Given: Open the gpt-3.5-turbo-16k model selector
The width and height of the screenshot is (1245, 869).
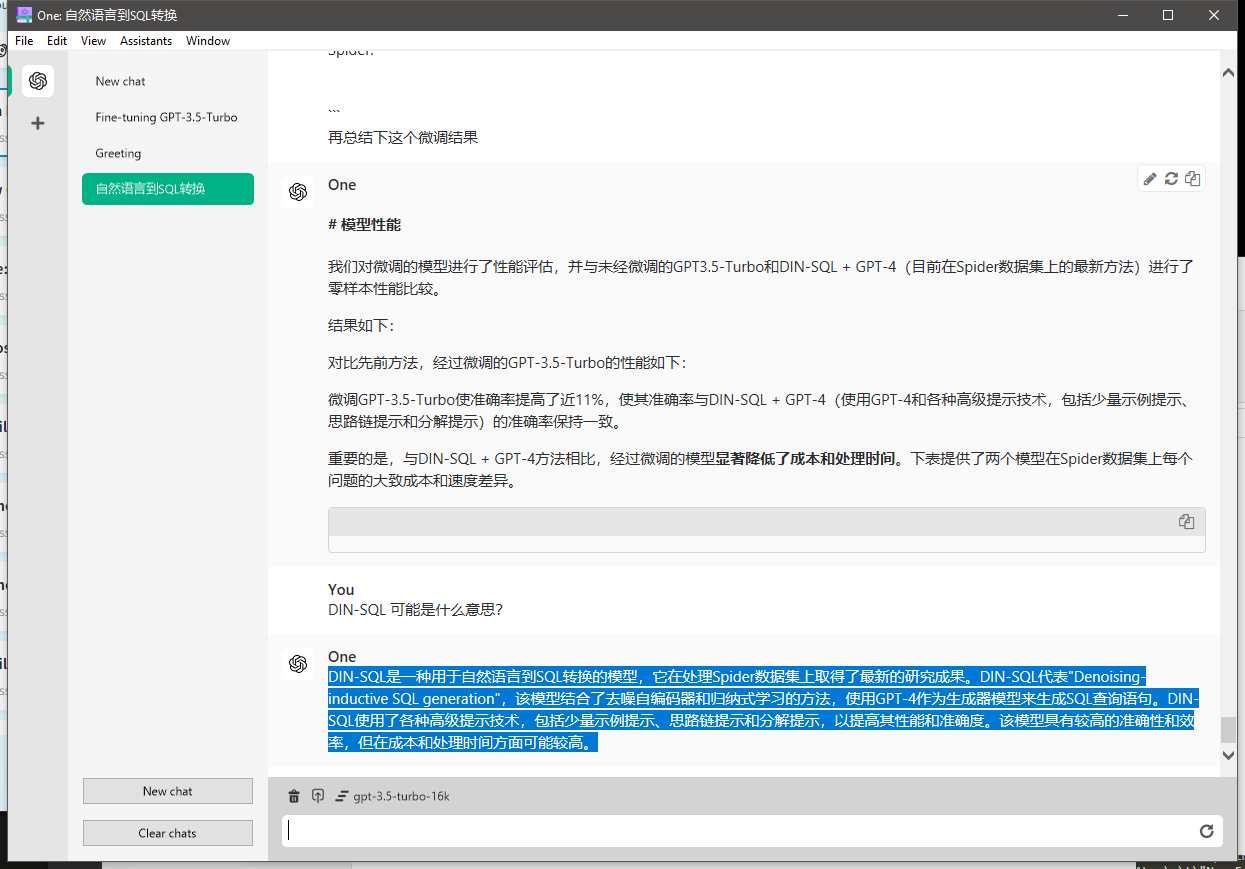Looking at the screenshot, I should [393, 796].
